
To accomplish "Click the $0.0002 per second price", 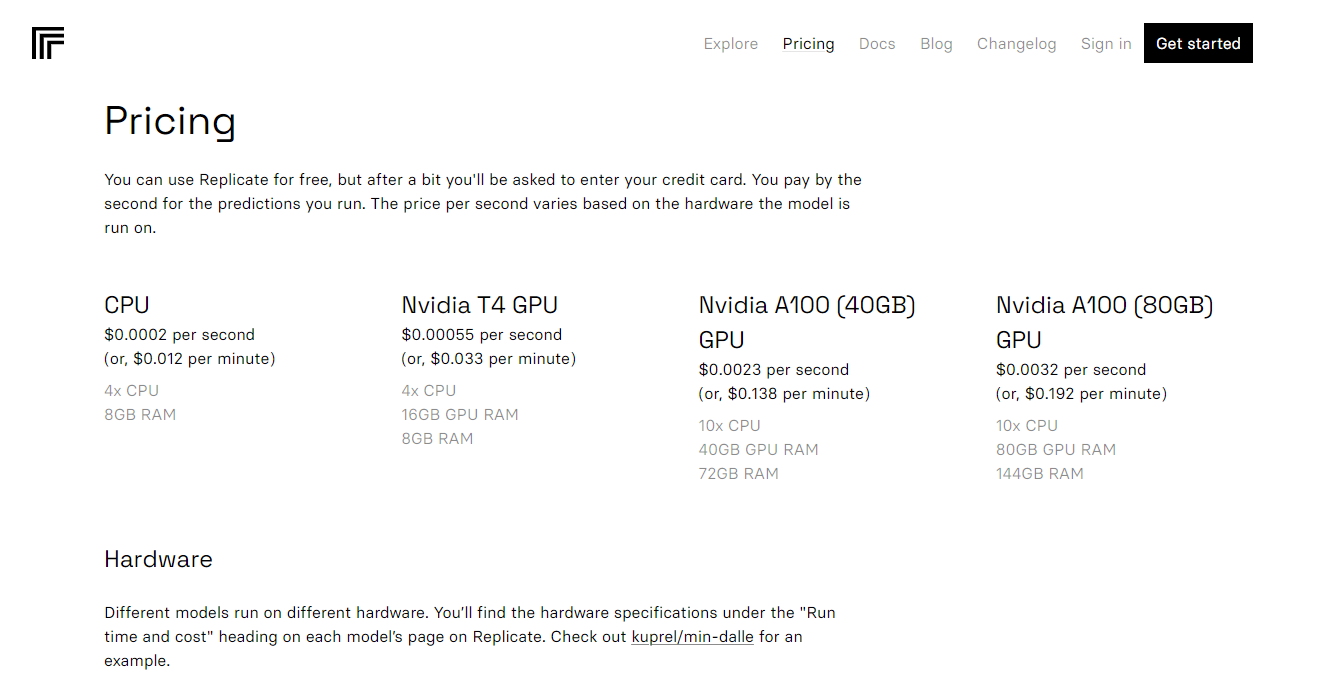I will (179, 335).
